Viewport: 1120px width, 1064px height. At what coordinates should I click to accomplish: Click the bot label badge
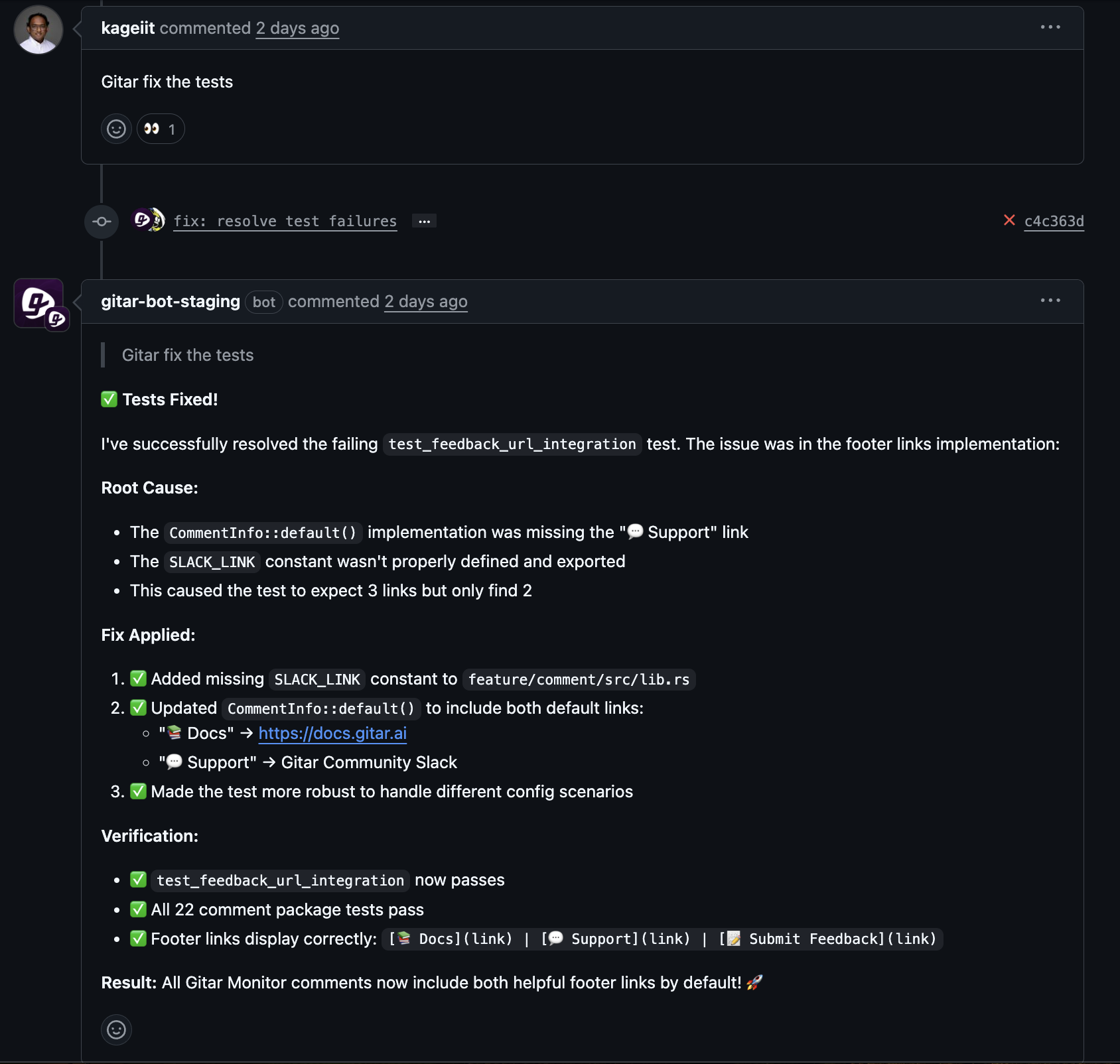point(263,302)
